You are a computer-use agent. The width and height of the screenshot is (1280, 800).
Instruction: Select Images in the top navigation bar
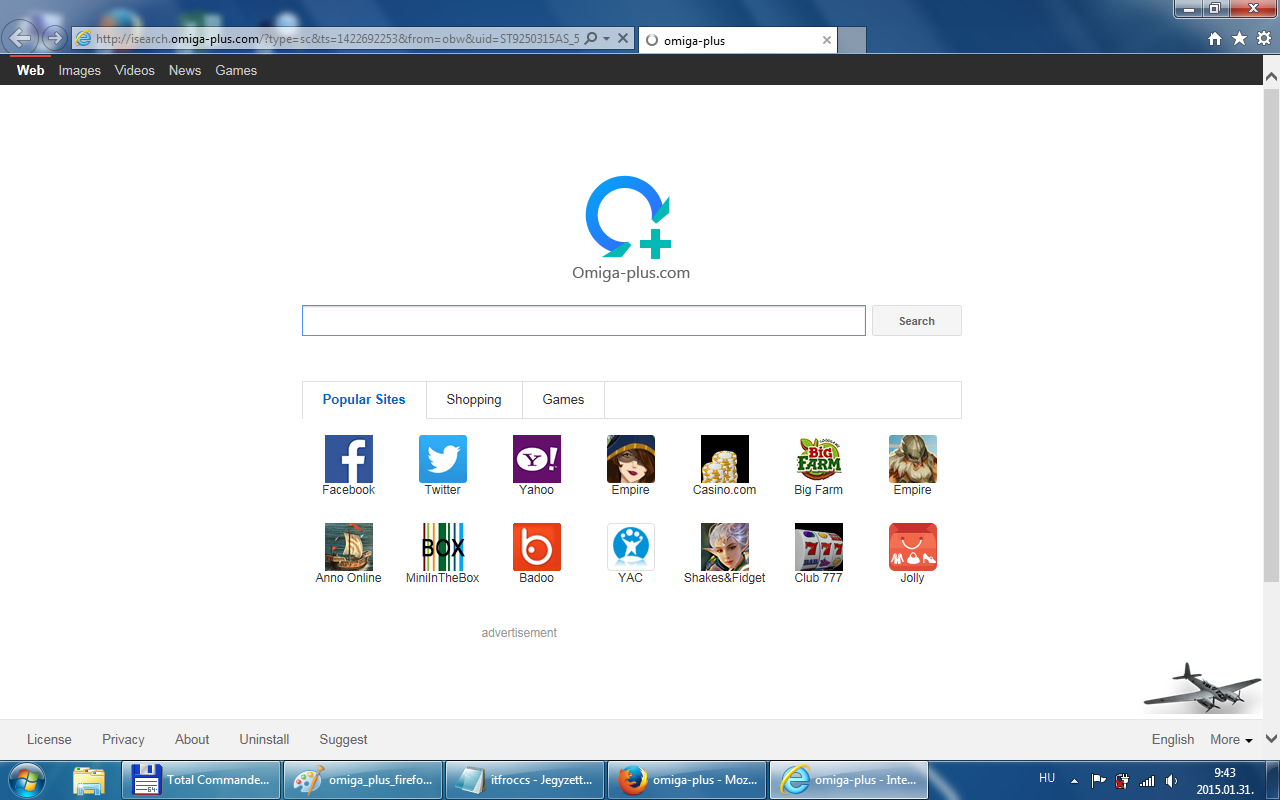click(x=80, y=71)
